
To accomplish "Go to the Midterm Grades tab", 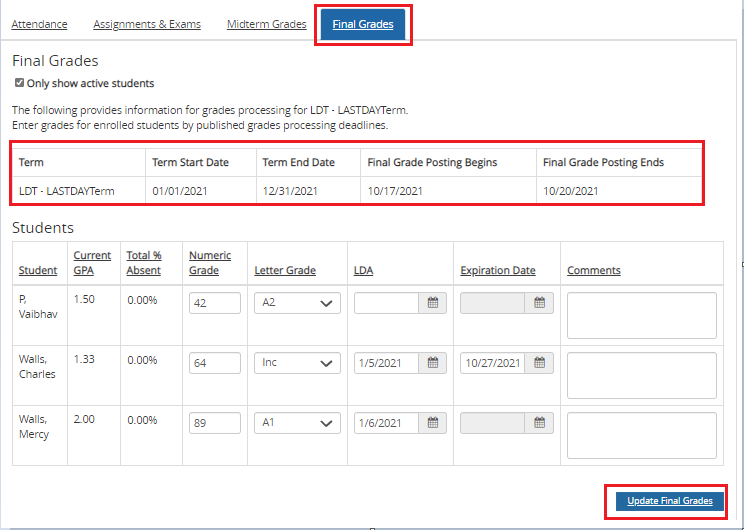I will pos(266,24).
